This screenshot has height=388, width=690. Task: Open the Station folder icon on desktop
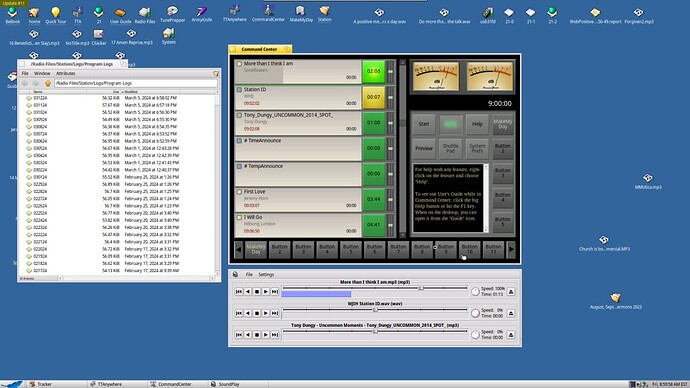coord(324,14)
